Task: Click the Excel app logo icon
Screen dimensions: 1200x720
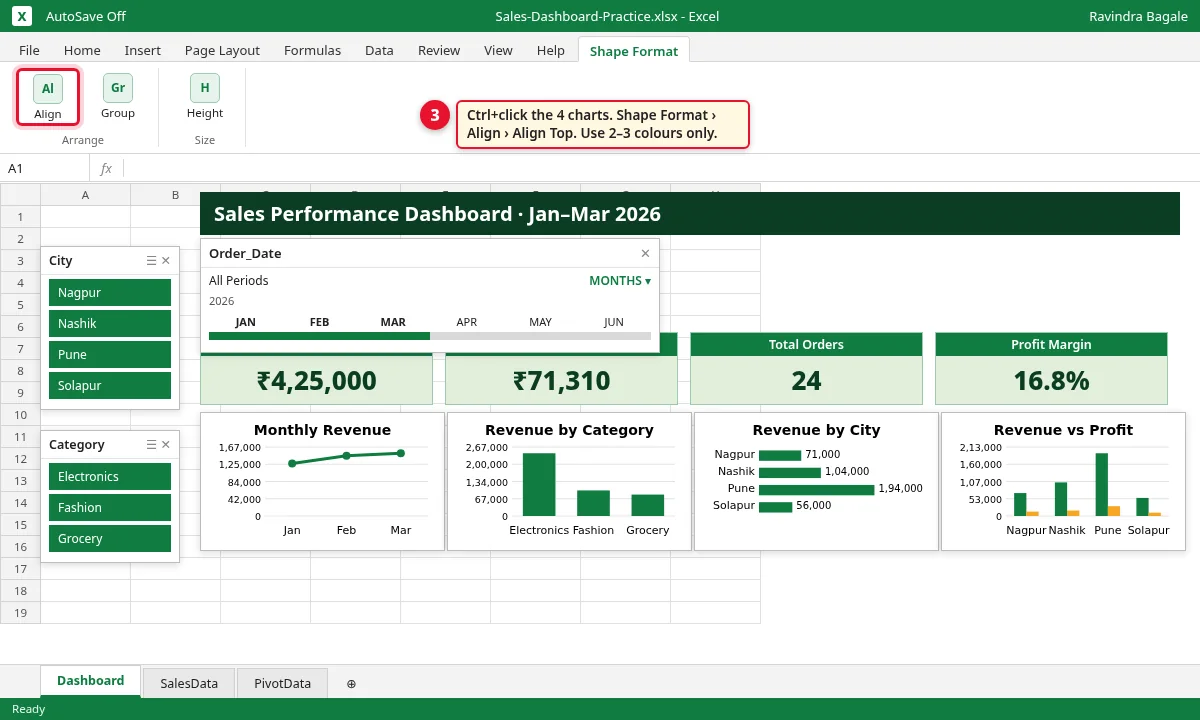Action: (x=22, y=16)
